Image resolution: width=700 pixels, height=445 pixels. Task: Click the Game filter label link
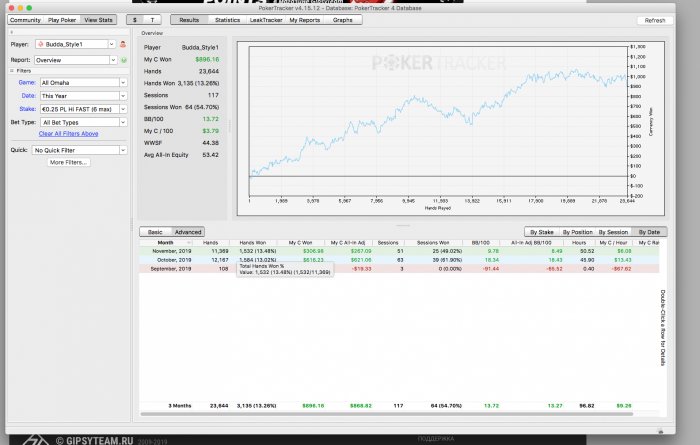pos(27,83)
